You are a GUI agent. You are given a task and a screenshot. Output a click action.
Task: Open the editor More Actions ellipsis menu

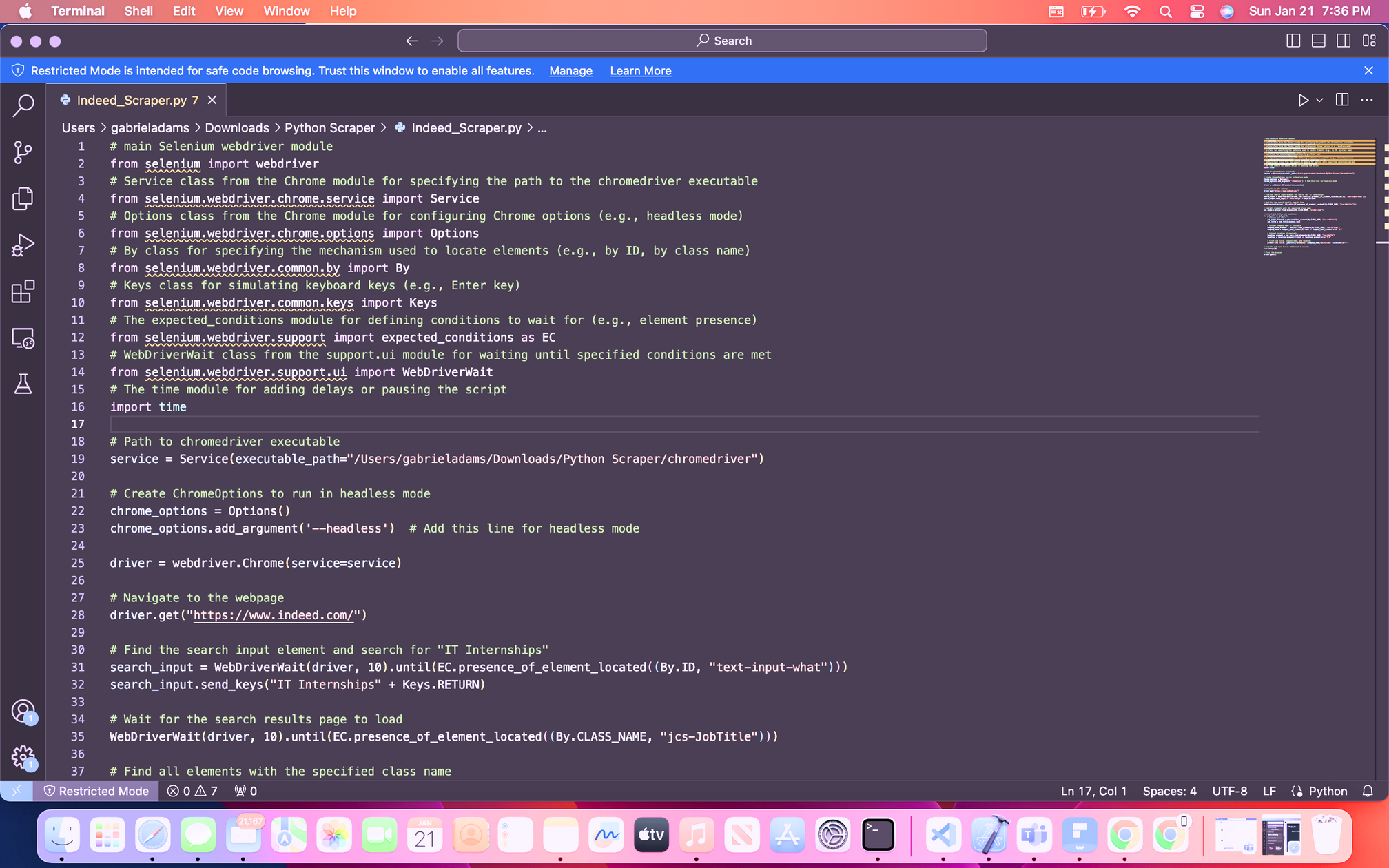coord(1367,101)
